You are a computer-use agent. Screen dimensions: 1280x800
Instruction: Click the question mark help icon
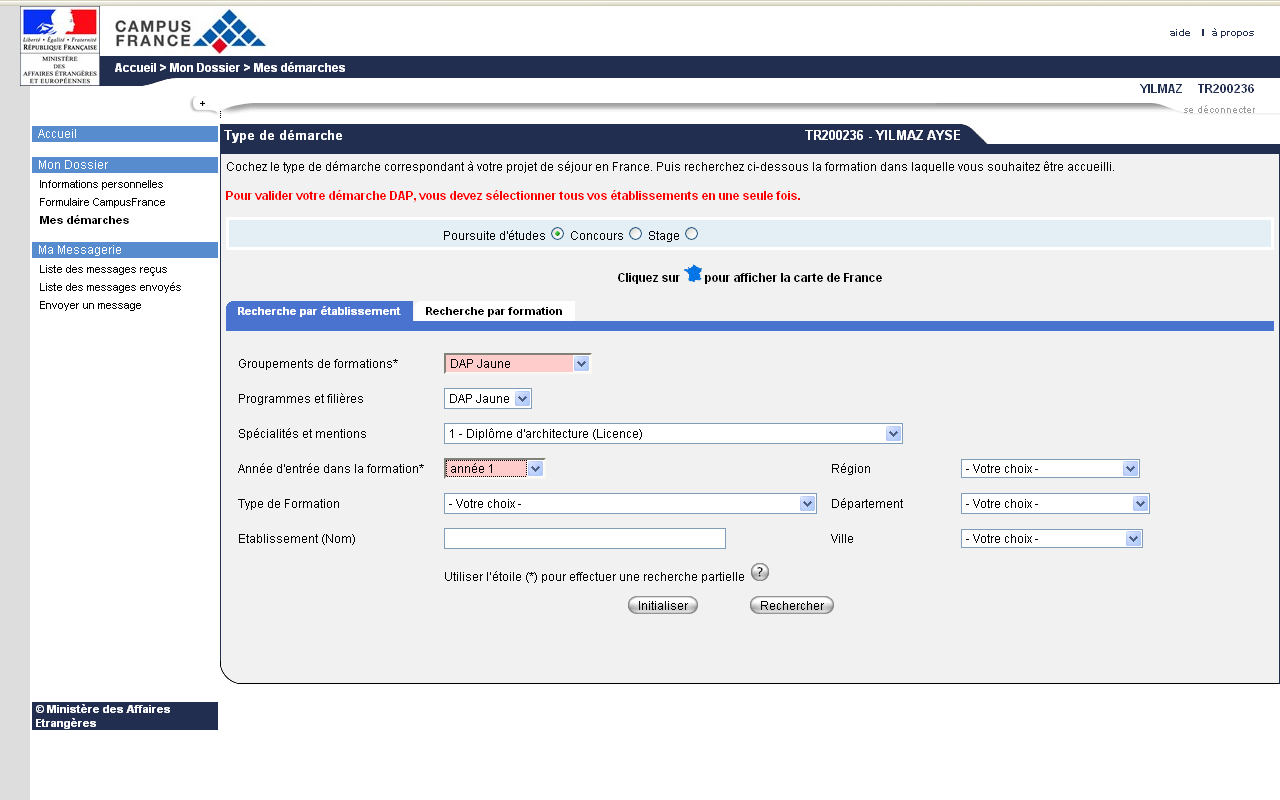(x=760, y=572)
